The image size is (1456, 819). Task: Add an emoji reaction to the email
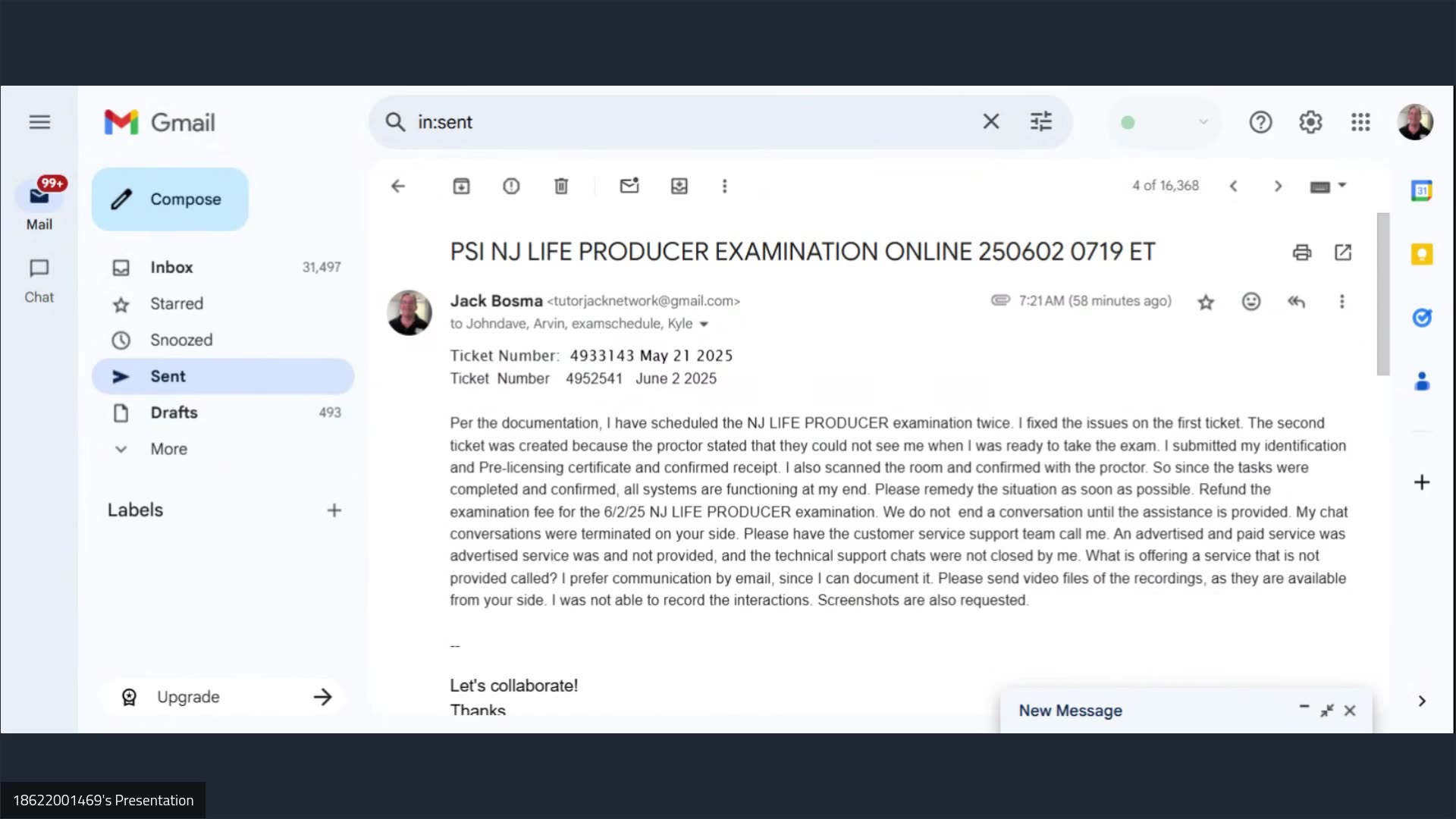pyautogui.click(x=1251, y=301)
